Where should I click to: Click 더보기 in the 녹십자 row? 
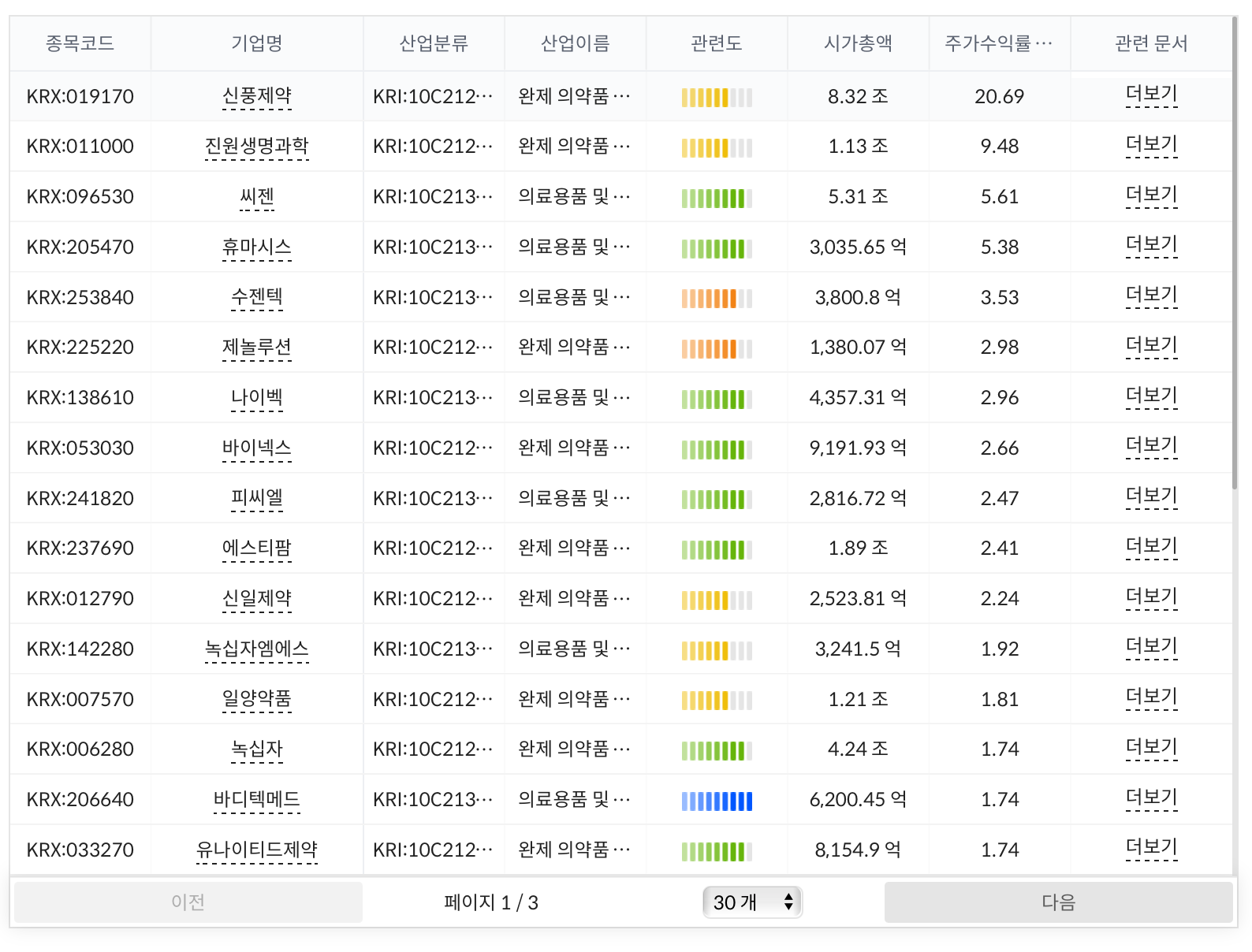[1151, 748]
